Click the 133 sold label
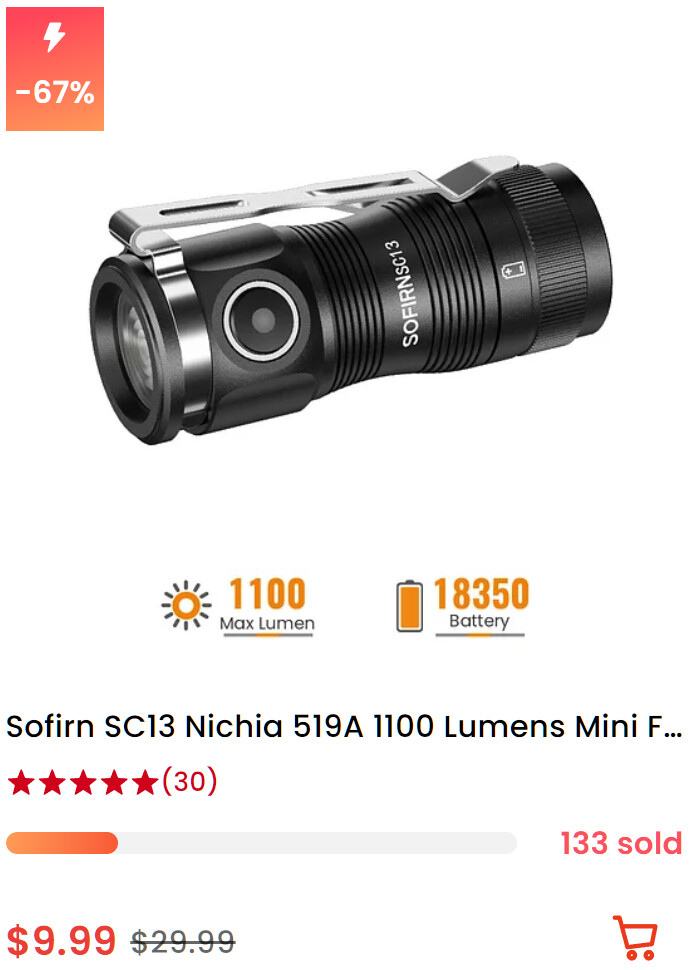 pos(621,843)
